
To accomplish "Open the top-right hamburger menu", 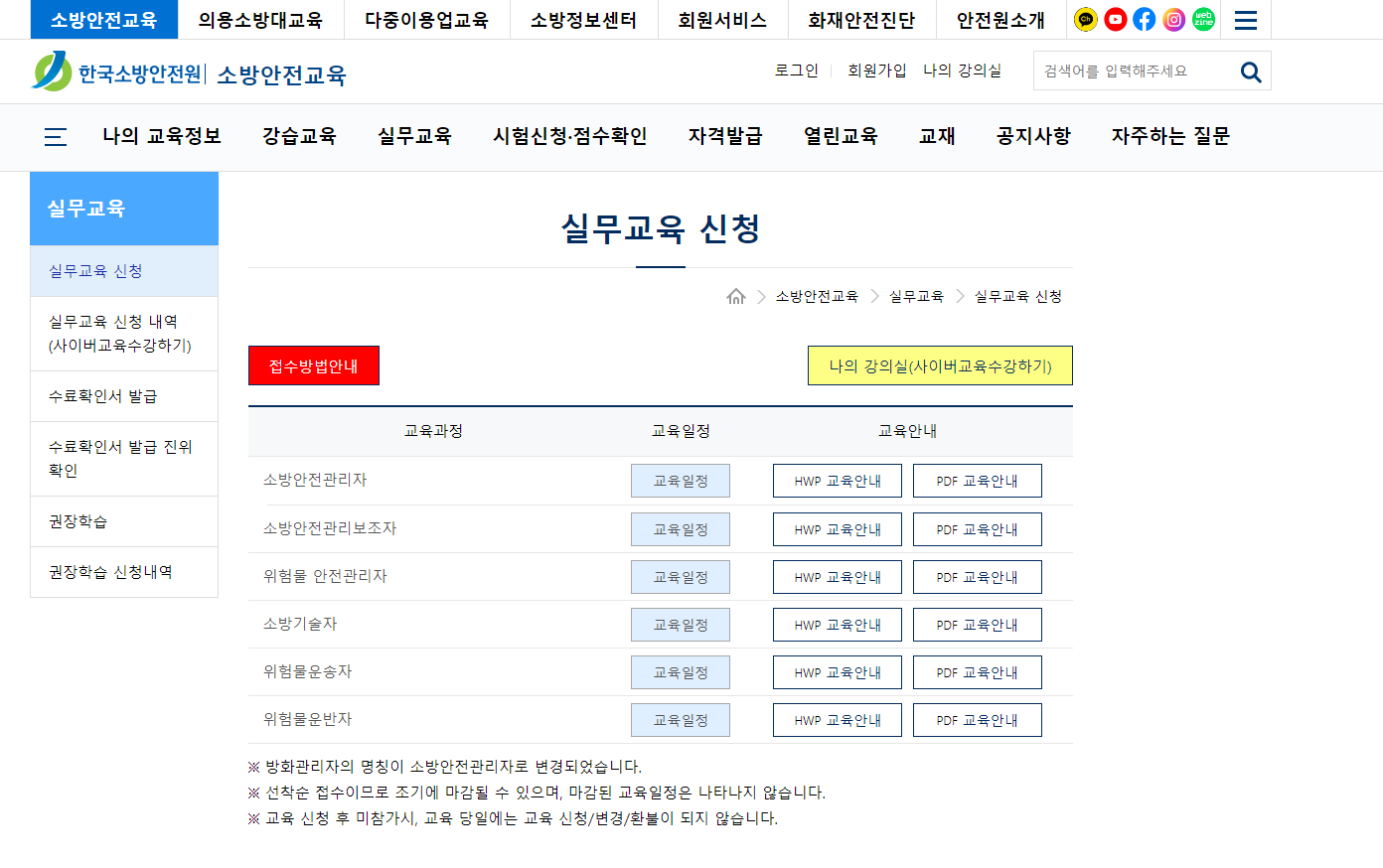I will pos(1245,19).
